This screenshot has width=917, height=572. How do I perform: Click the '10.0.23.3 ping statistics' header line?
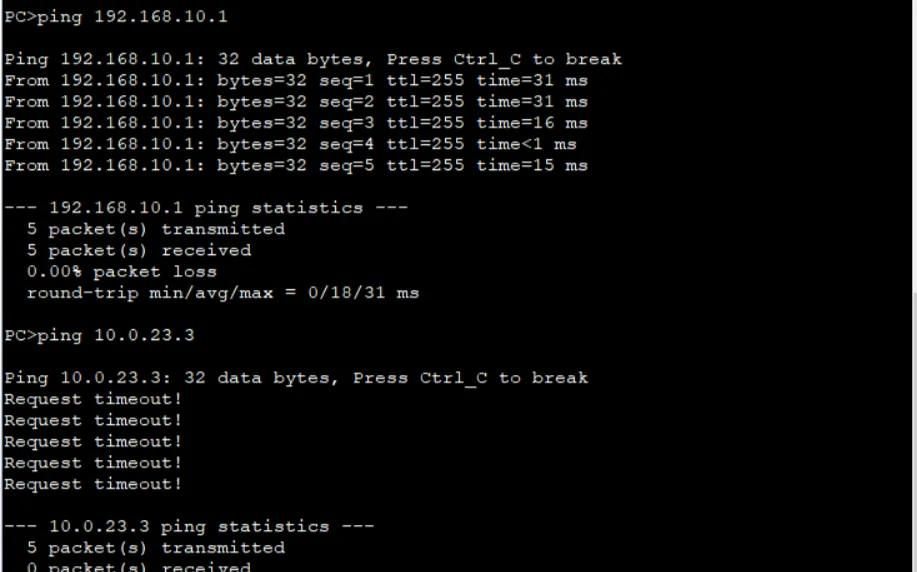[x=189, y=526]
